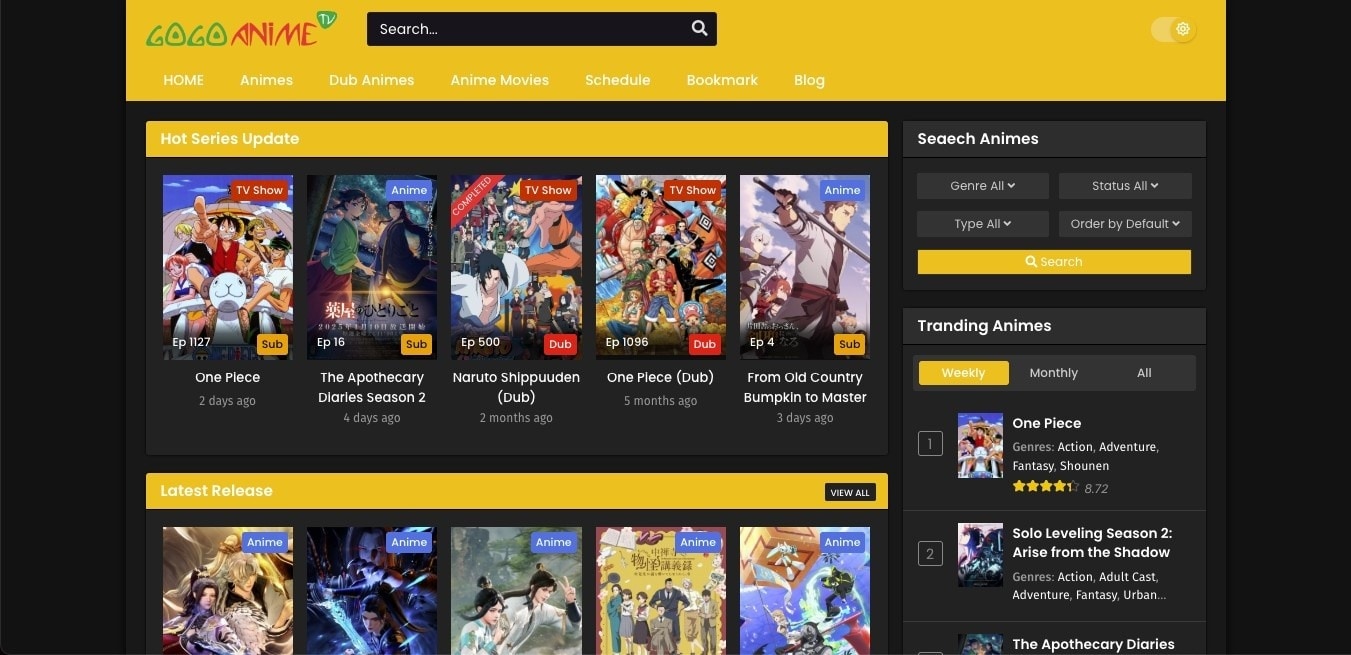Click trending rank 1 number box
Image resolution: width=1351 pixels, height=655 pixels.
tap(930, 443)
